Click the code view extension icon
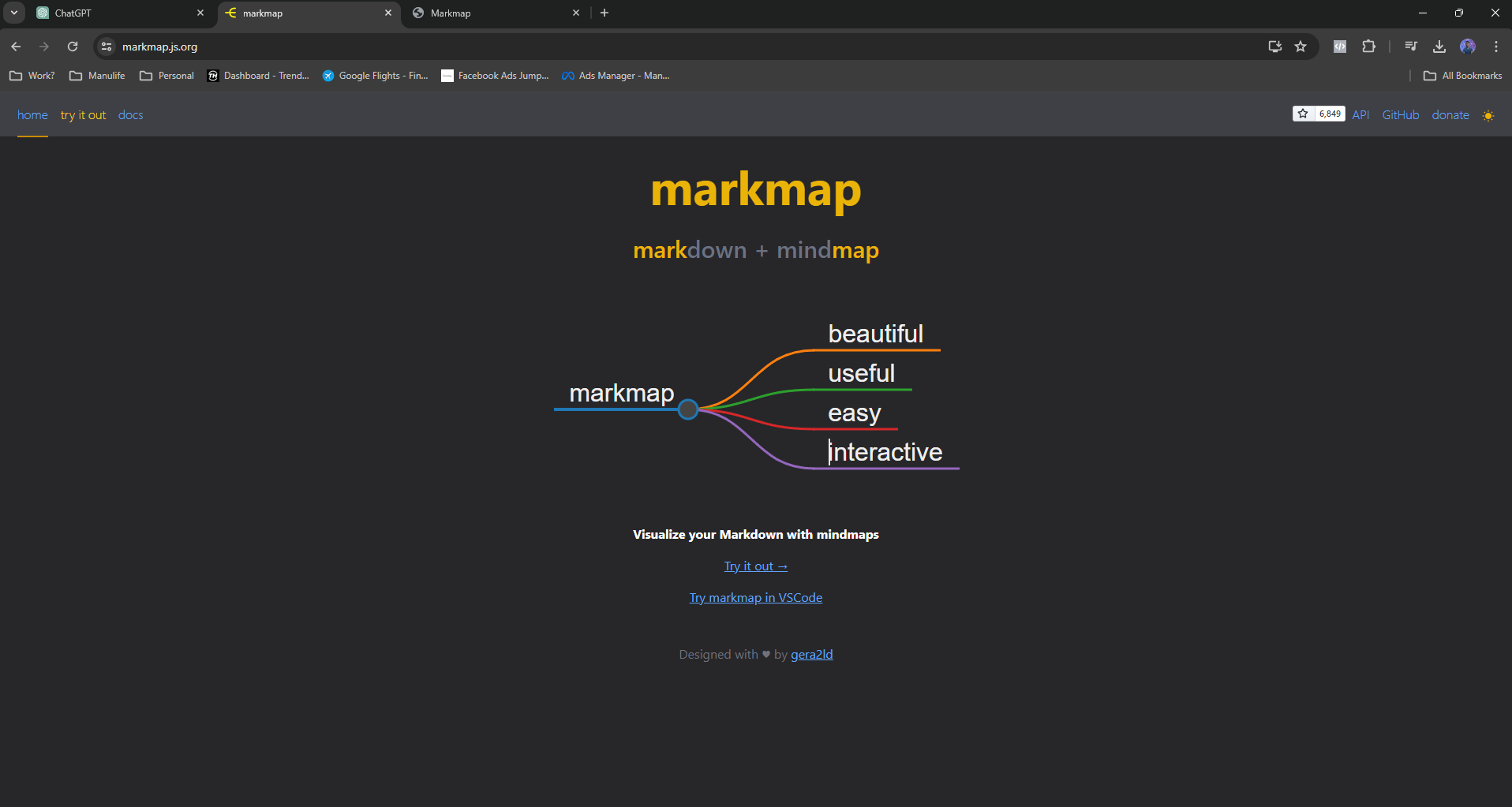This screenshot has height=807, width=1512. pyautogui.click(x=1339, y=47)
